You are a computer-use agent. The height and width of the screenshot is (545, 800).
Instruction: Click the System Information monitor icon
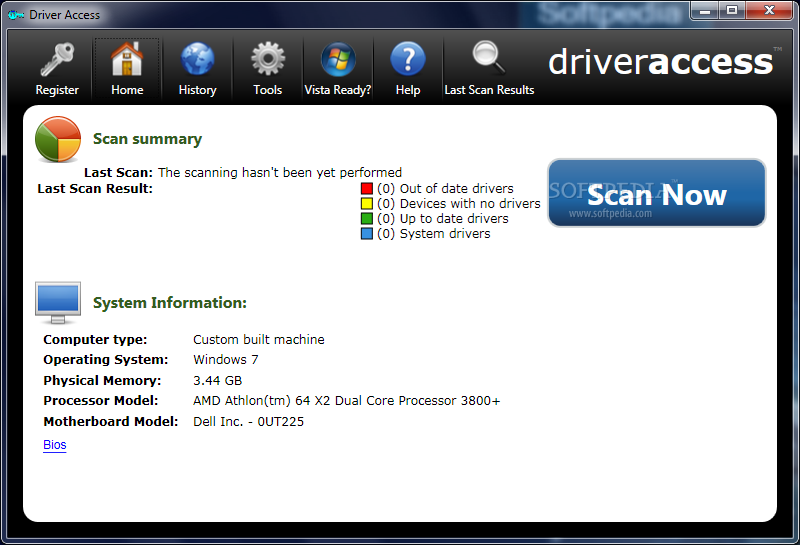pos(58,303)
